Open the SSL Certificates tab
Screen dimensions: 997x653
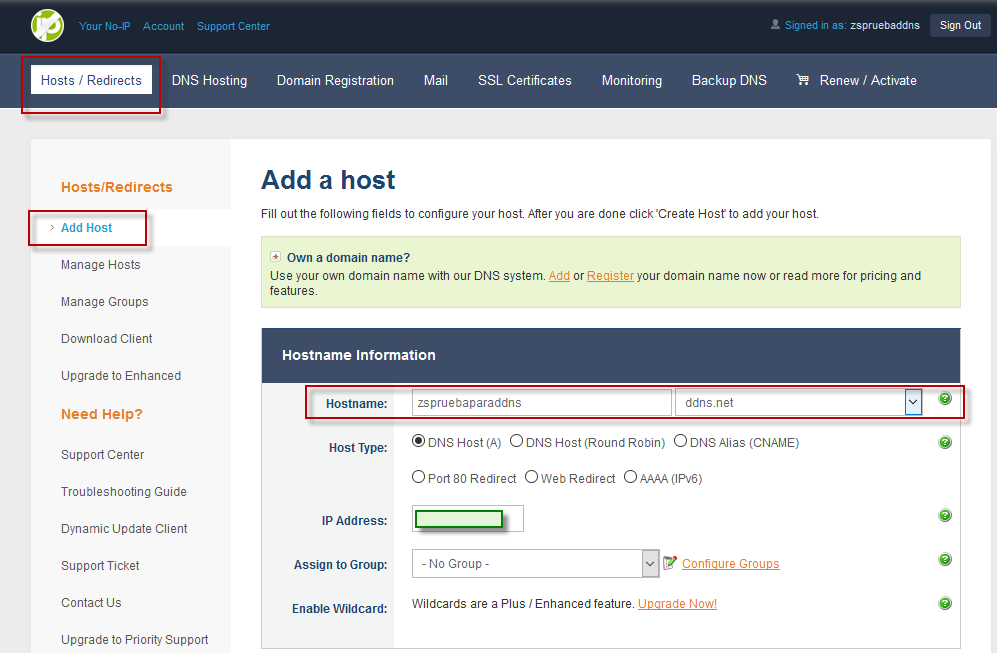pos(525,81)
